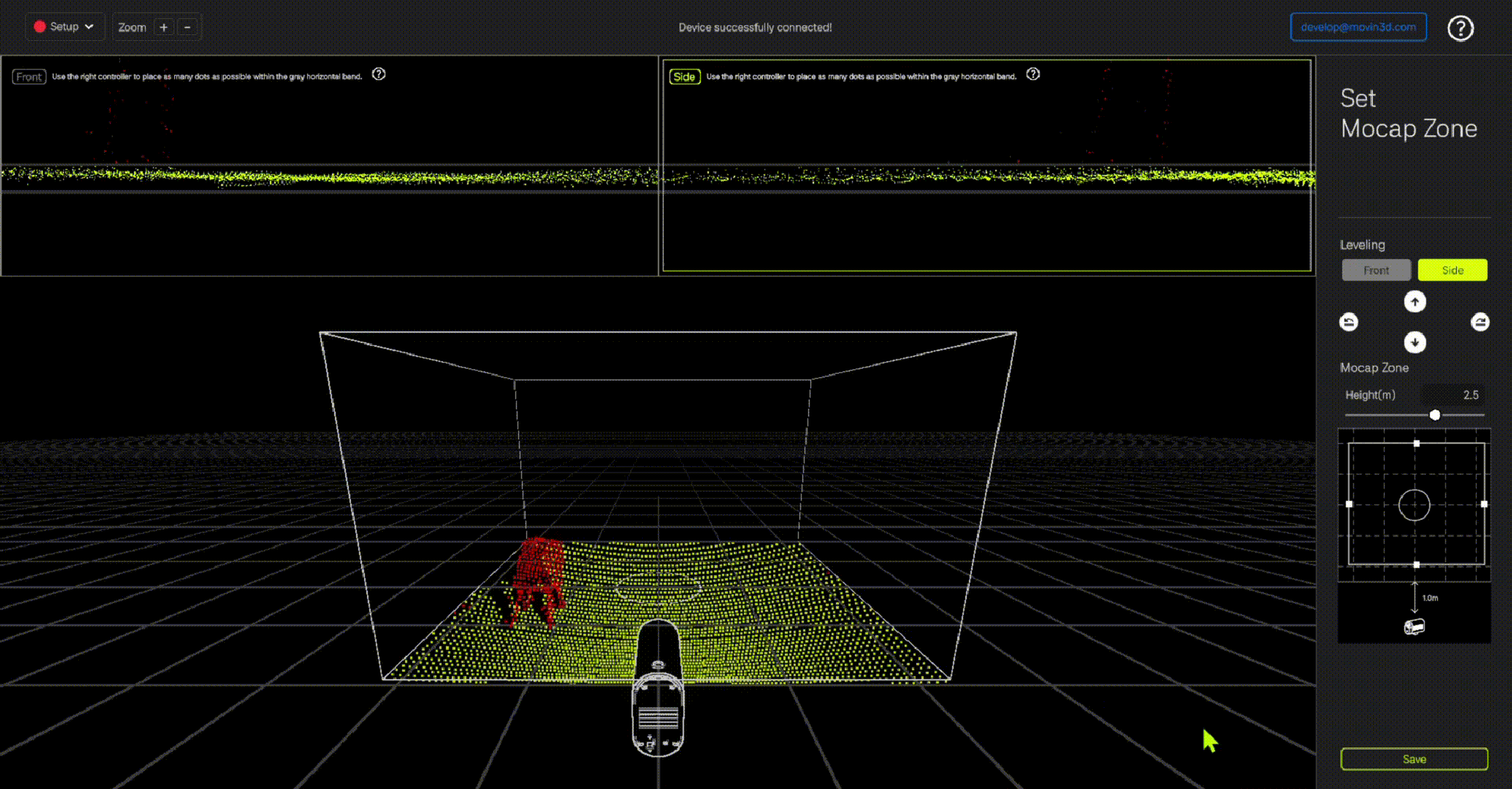Click the down arrow leveling button
The height and width of the screenshot is (789, 1512).
[1415, 342]
